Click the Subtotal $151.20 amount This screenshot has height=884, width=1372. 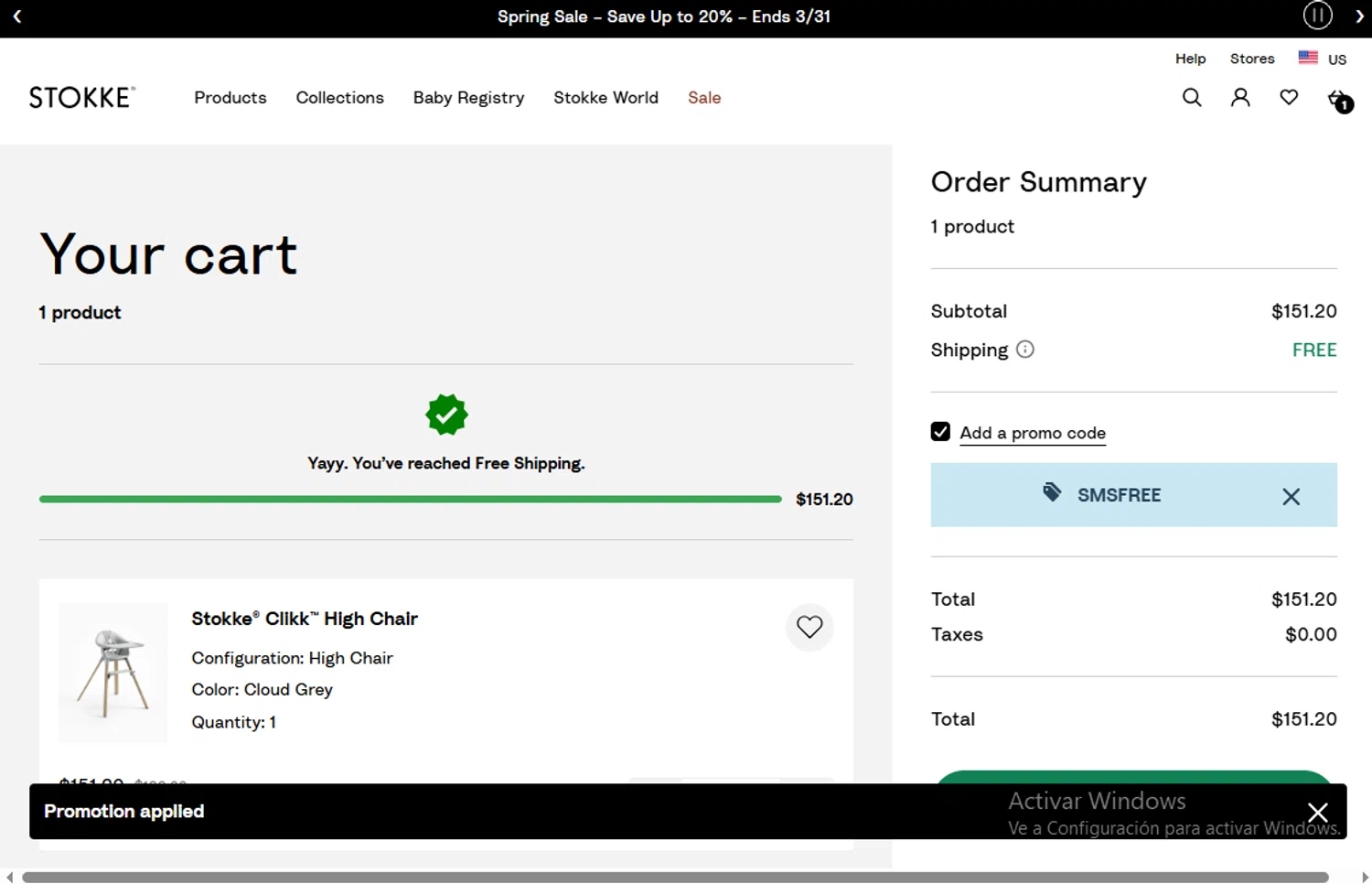pos(1303,311)
